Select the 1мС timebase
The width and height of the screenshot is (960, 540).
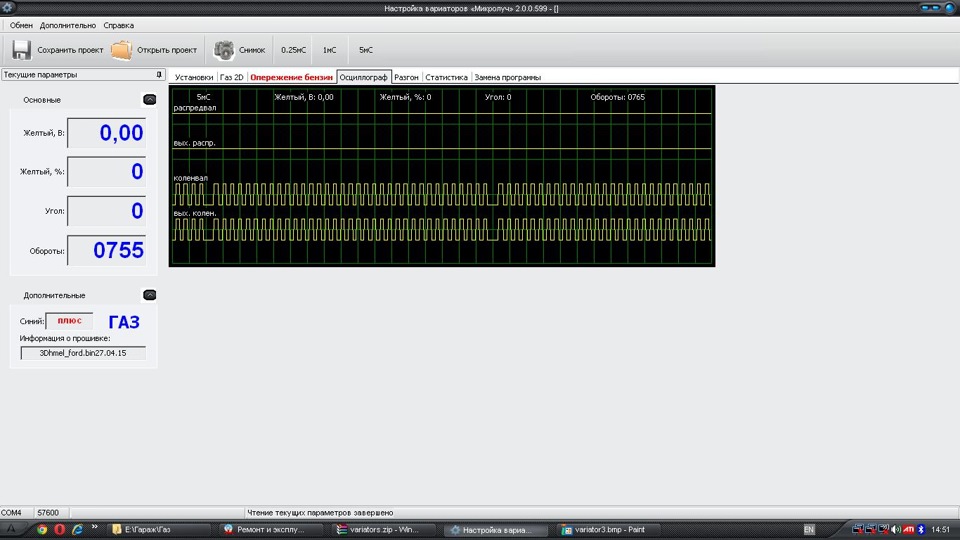click(x=329, y=50)
